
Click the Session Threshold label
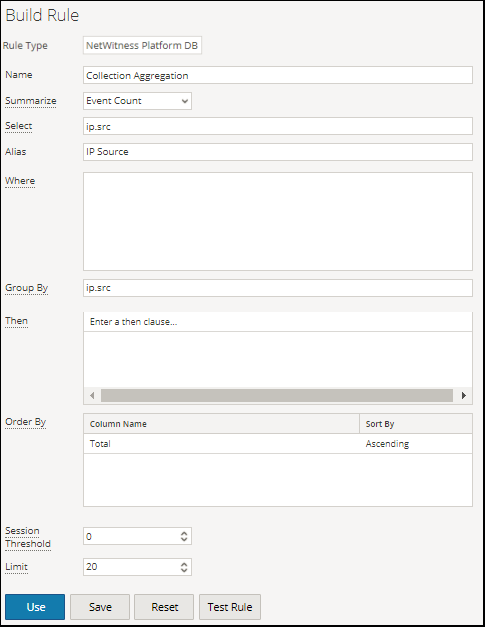coord(28,537)
